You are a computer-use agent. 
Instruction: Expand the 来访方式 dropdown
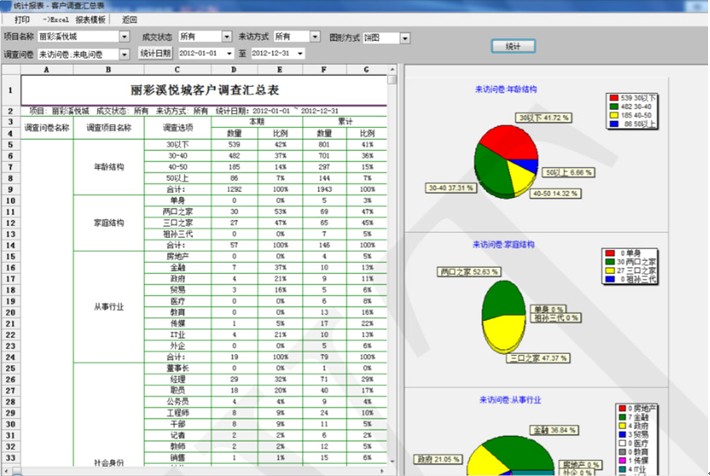(315, 37)
